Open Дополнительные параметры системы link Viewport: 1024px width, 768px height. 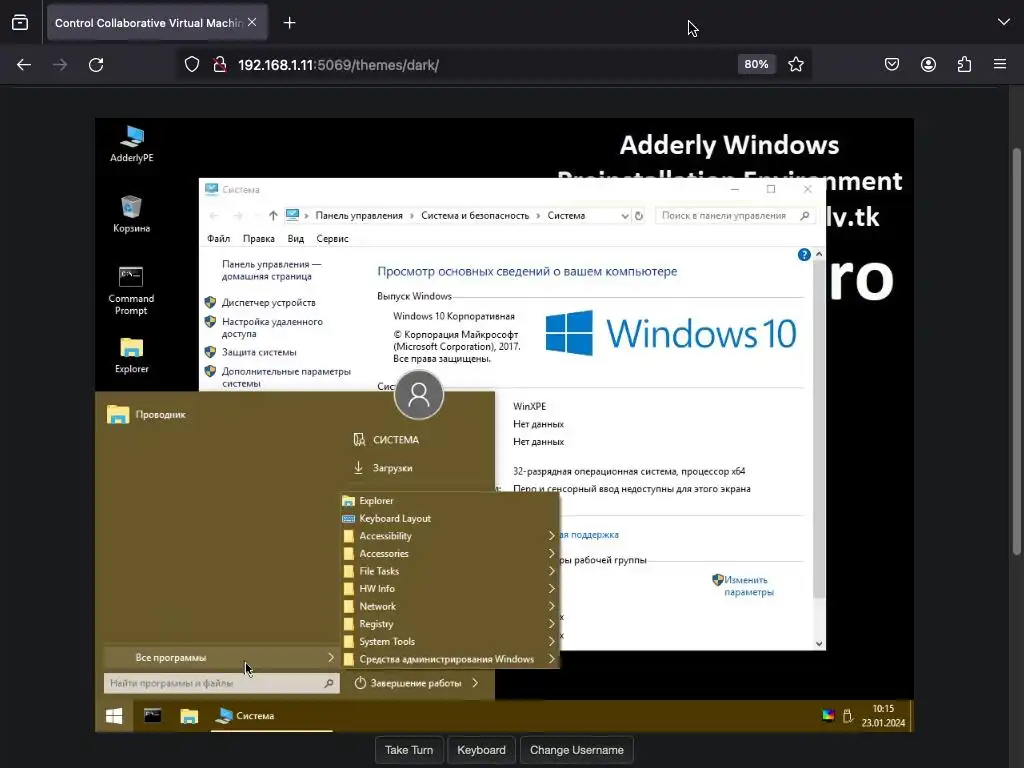click(286, 377)
